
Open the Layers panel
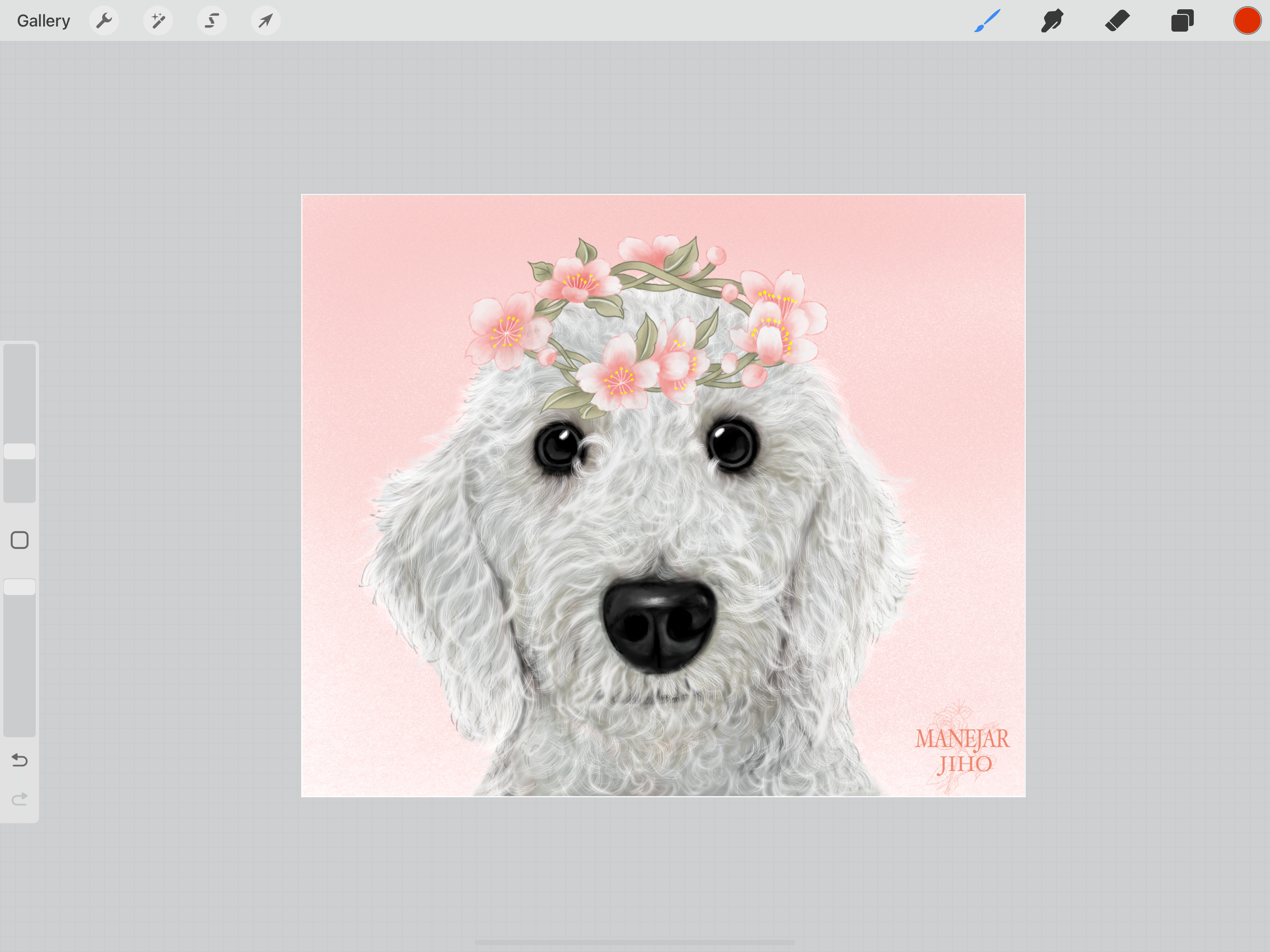click(x=1182, y=20)
